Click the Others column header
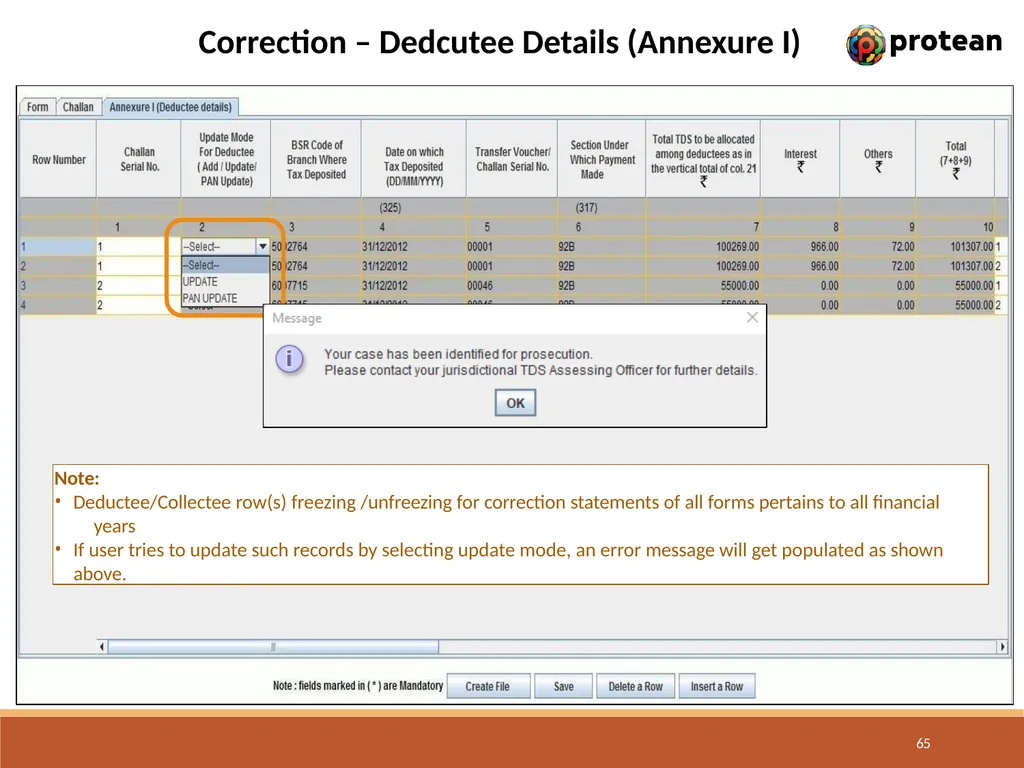The height and width of the screenshot is (768, 1024). click(878, 159)
